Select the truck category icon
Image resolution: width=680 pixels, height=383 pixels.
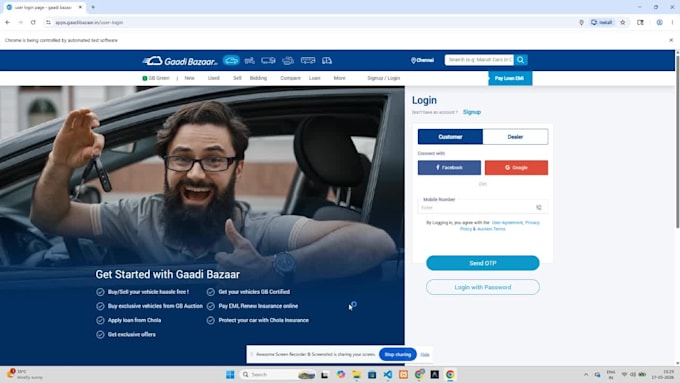(268, 61)
